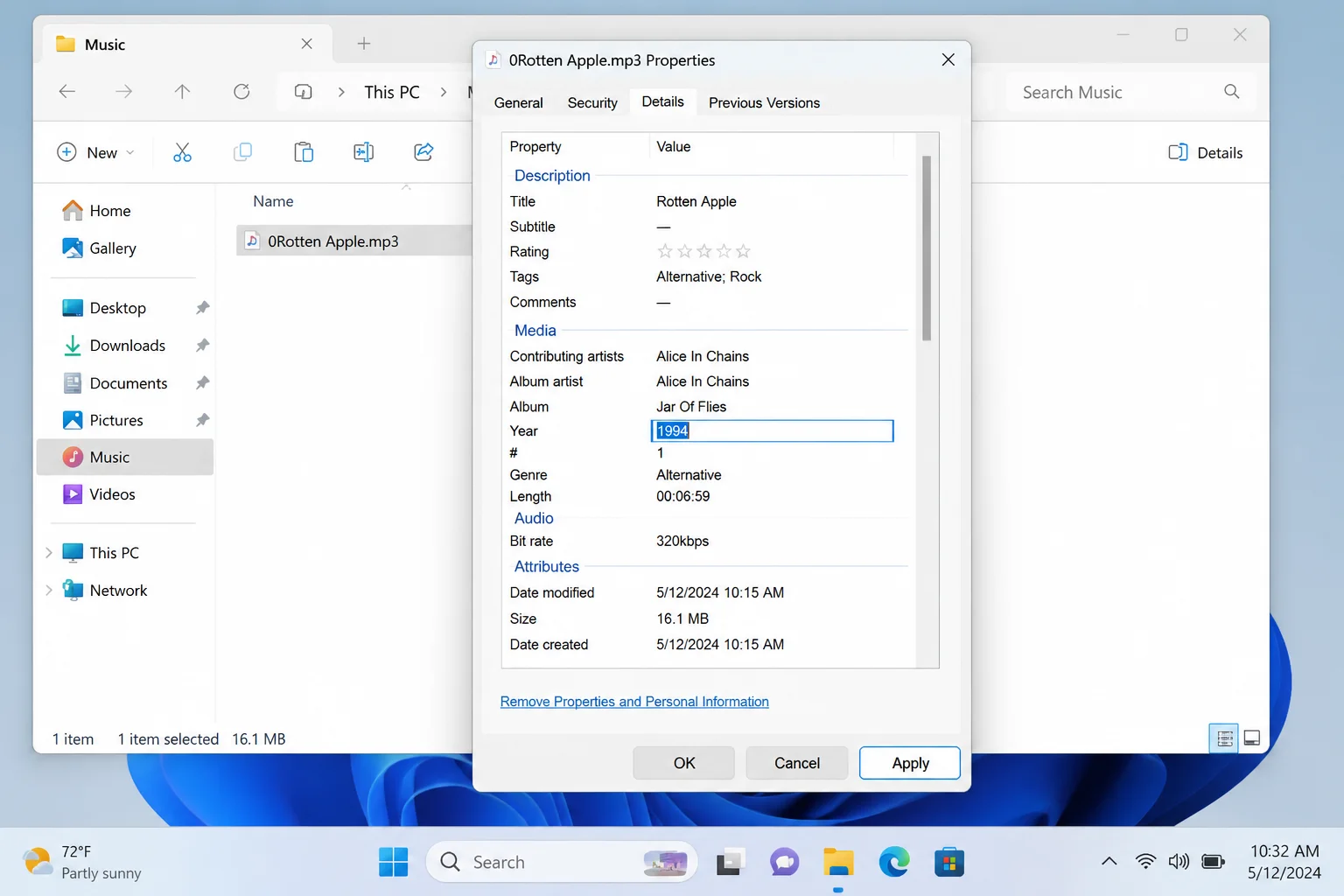This screenshot has width=1344, height=896.
Task: Click the volume speaker tray icon
Action: [1179, 862]
